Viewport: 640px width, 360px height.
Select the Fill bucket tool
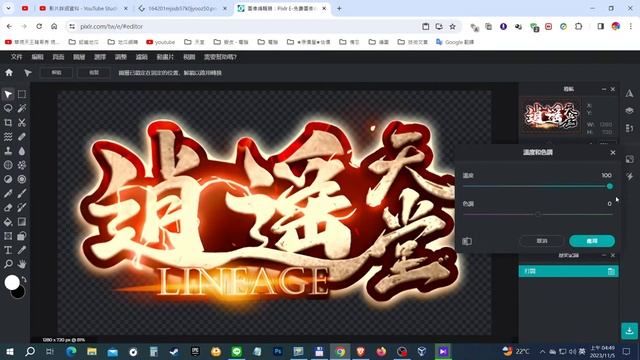(x=8, y=222)
